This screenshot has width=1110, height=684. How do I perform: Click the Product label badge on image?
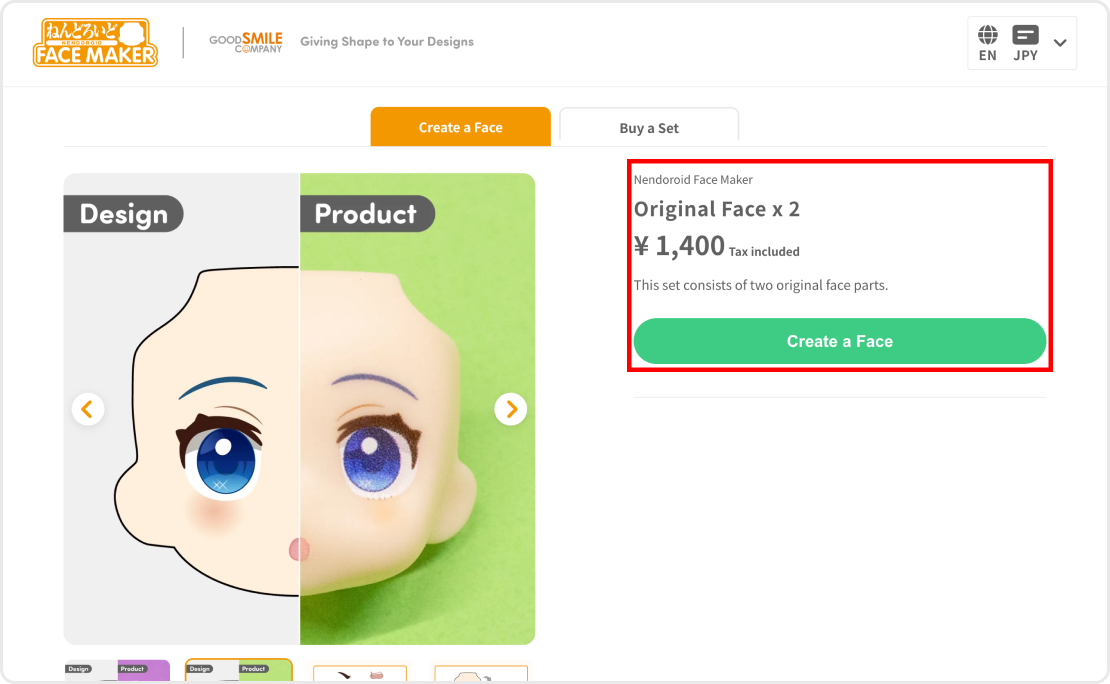(366, 214)
